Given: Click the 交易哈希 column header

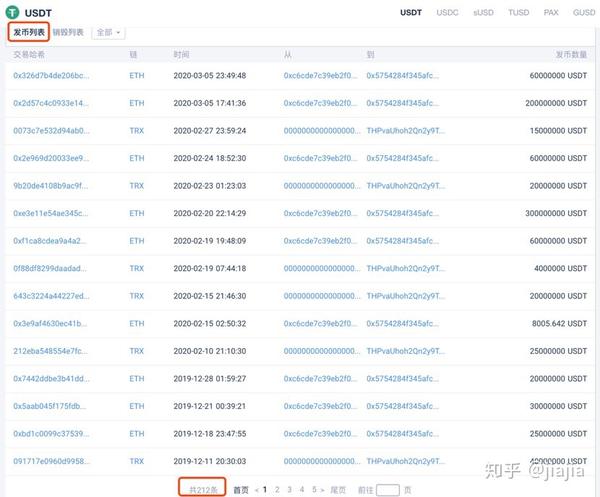Looking at the screenshot, I should pos(29,55).
